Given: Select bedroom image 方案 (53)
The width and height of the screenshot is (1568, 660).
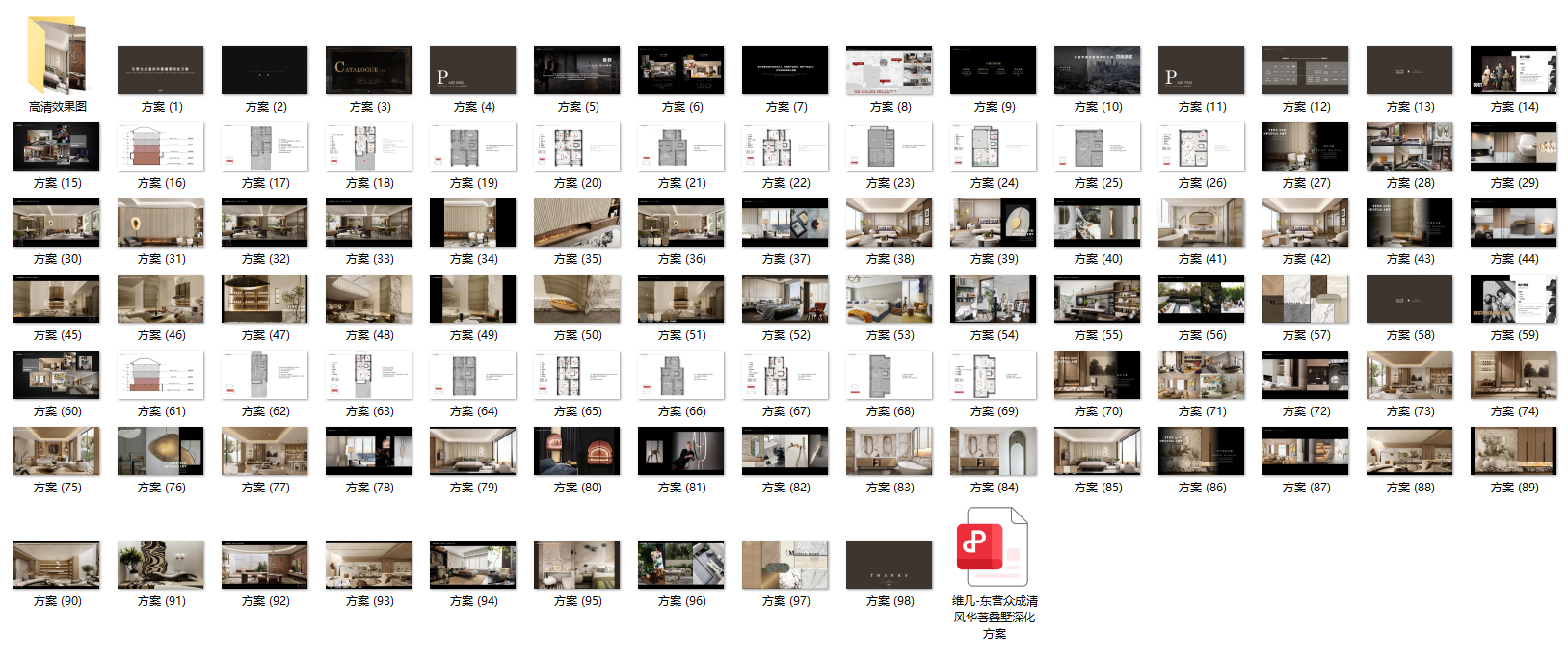Looking at the screenshot, I should click(890, 299).
